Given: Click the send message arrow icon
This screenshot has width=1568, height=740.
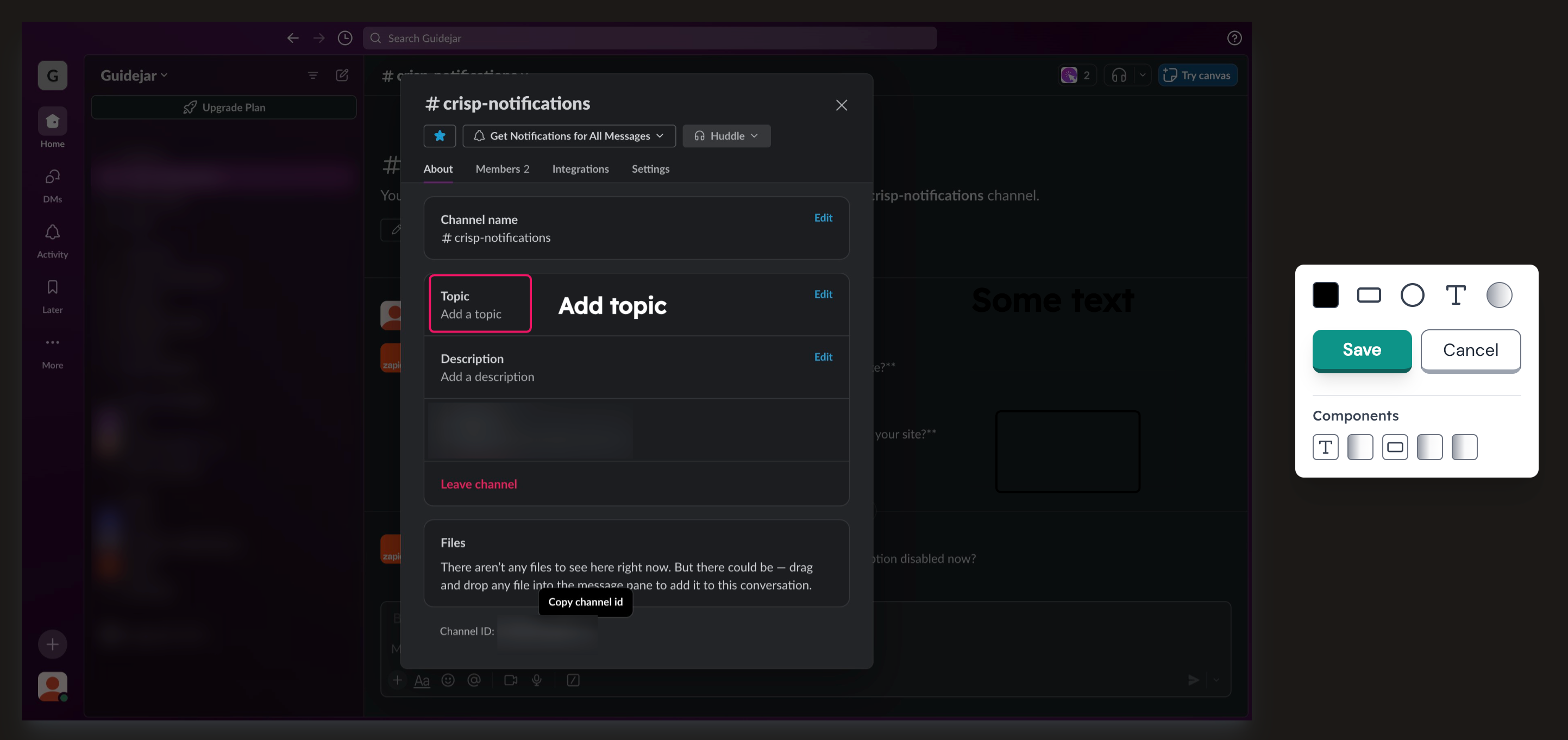Looking at the screenshot, I should [1194, 680].
